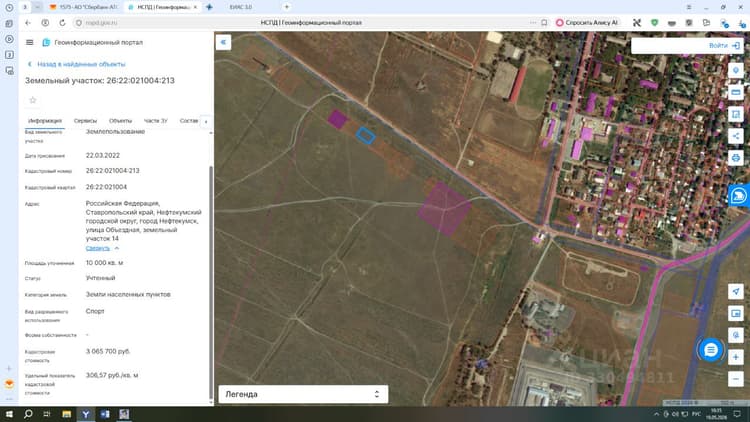
Task: Switch to the Объекты tab
Action: point(121,121)
